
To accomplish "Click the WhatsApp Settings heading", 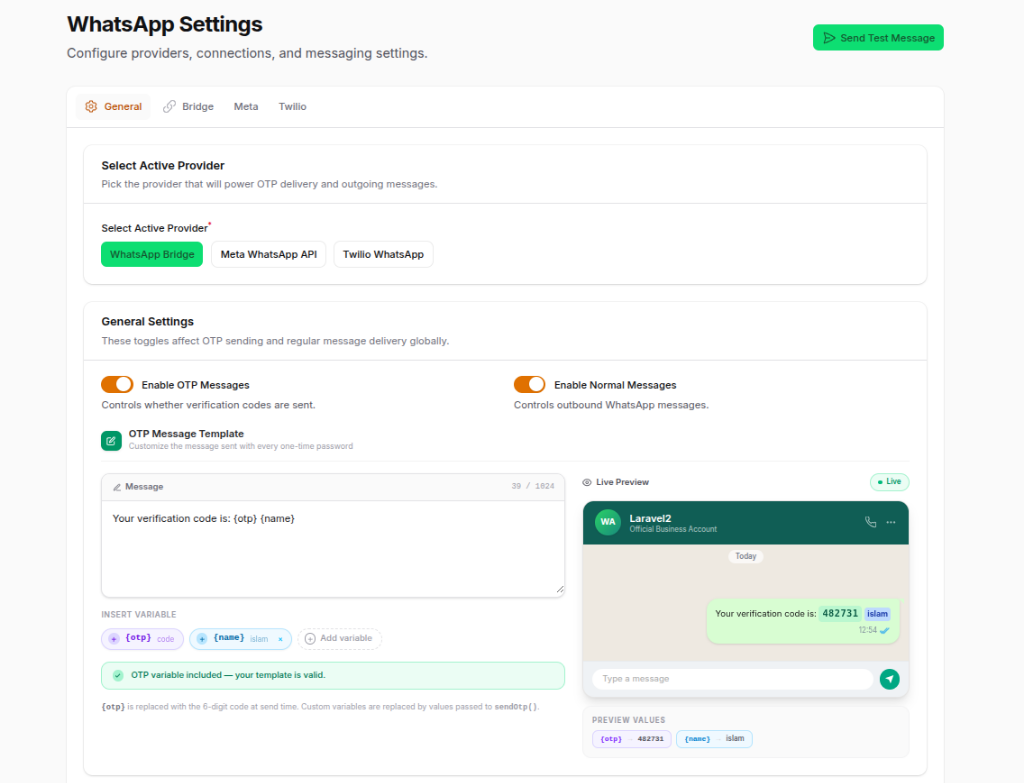I will [x=165, y=24].
